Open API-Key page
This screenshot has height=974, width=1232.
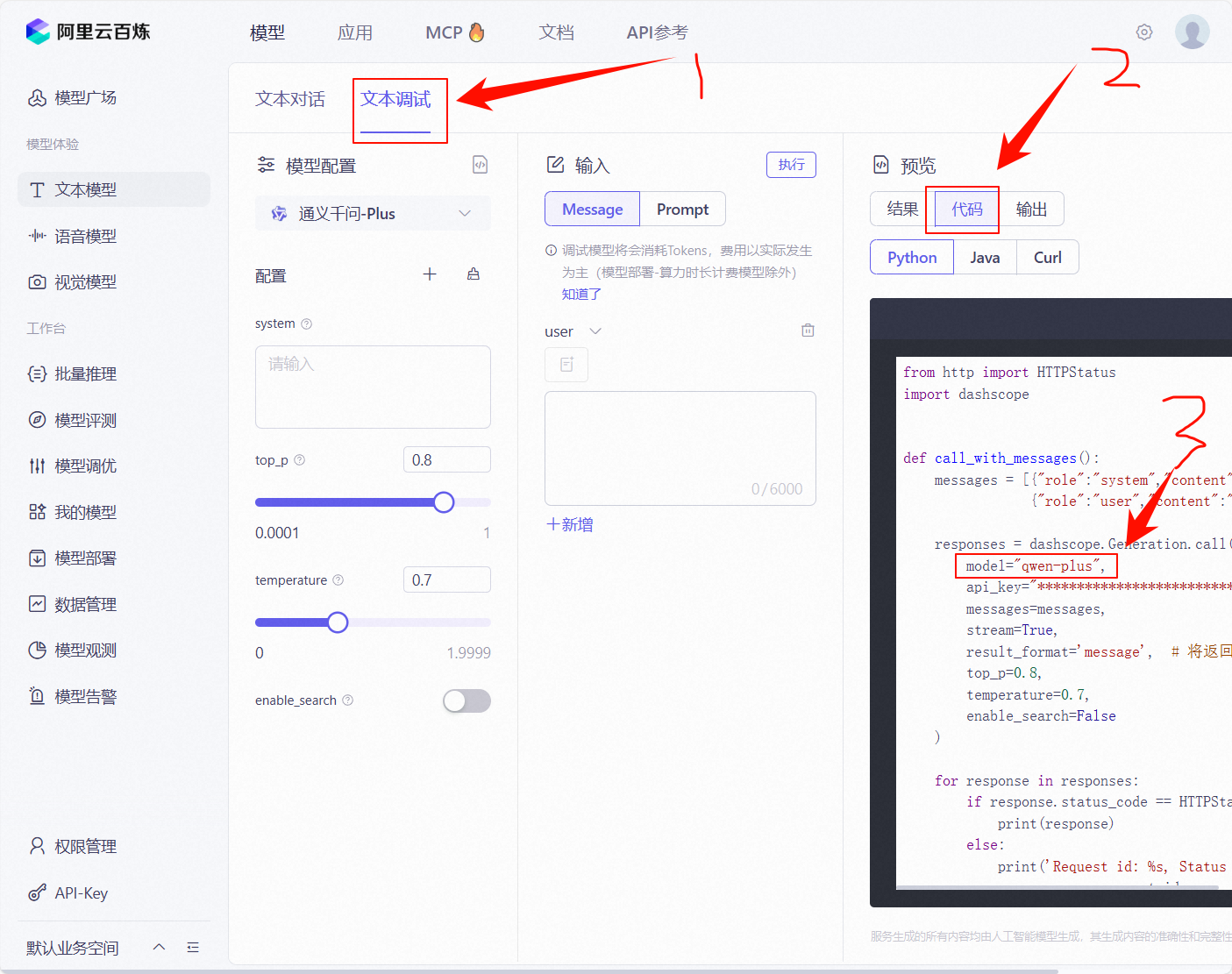coord(114,892)
